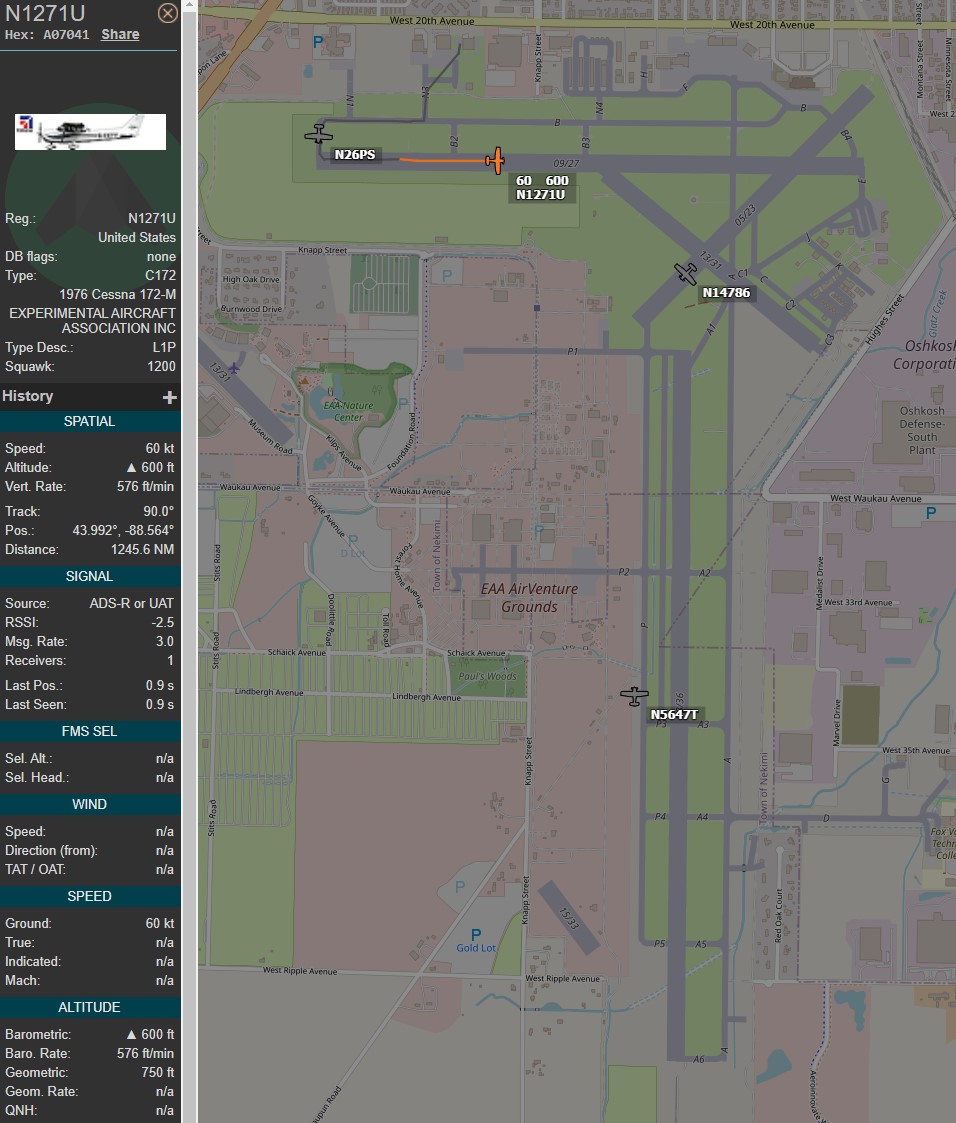Click the N14786 aircraft icon near runway 13/31
Screen dimensions: 956x1123
click(x=685, y=272)
